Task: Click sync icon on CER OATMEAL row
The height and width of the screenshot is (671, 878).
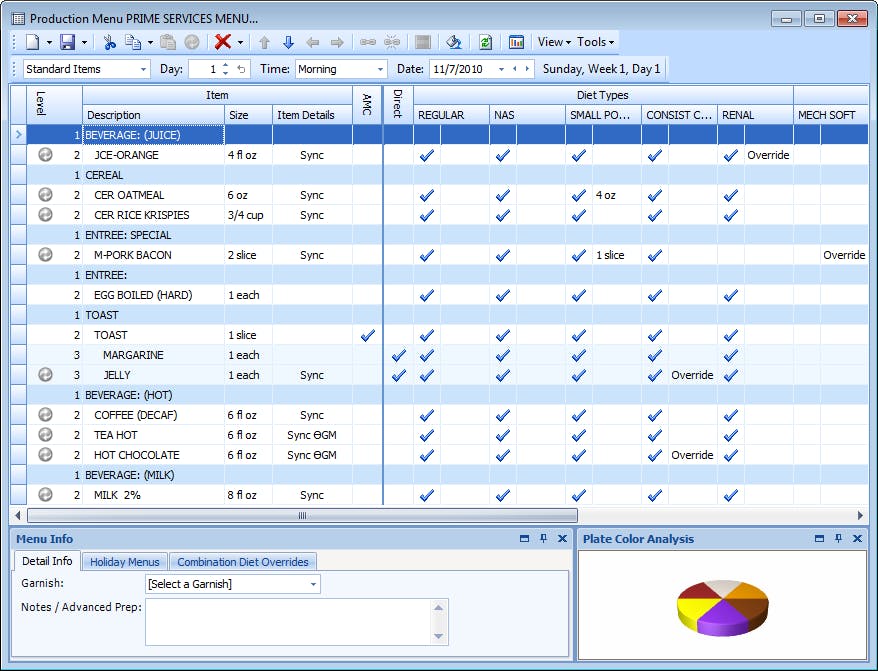Action: 45,194
